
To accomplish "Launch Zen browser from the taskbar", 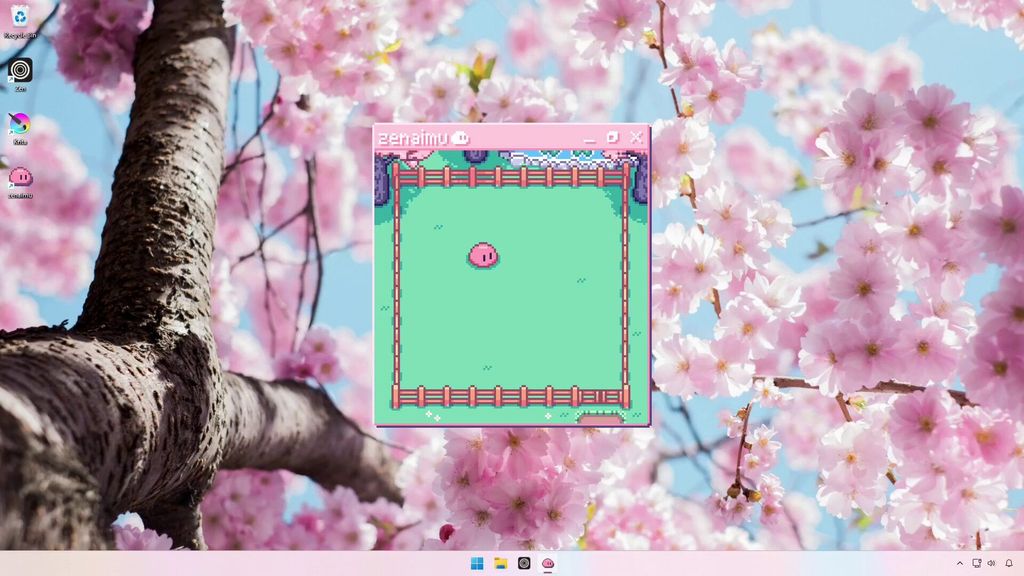I will pos(524,563).
